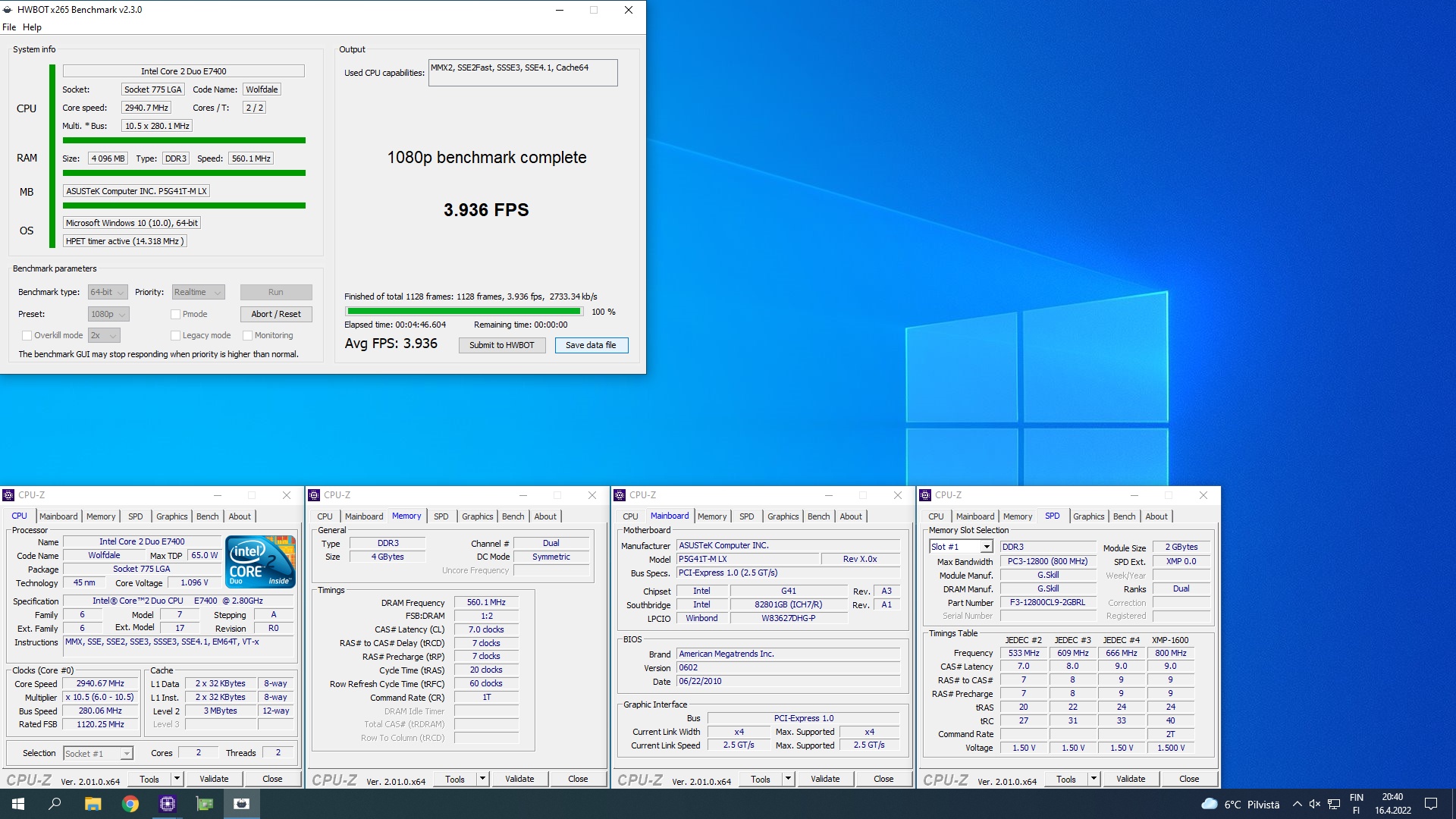Submit result to HWBOT
The width and height of the screenshot is (1456, 819).
point(501,345)
